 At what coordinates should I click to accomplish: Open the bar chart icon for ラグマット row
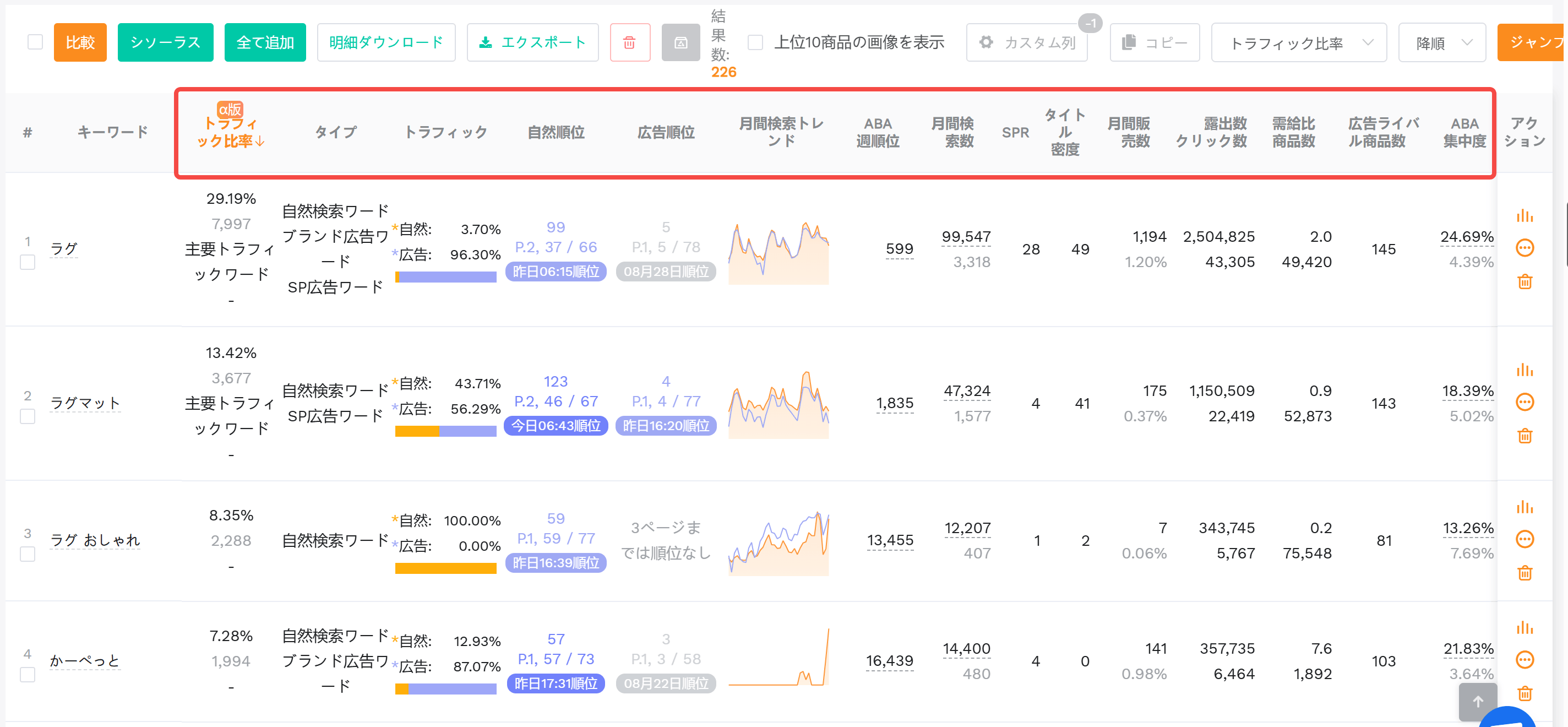coord(1524,370)
